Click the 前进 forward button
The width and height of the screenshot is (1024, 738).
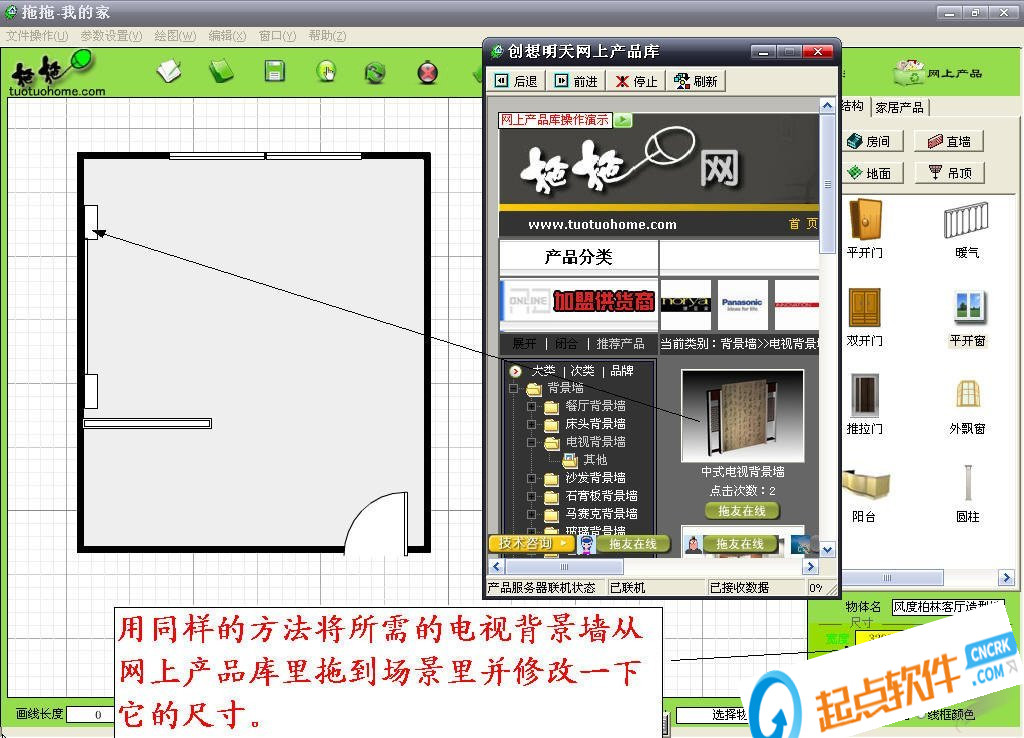click(x=576, y=81)
